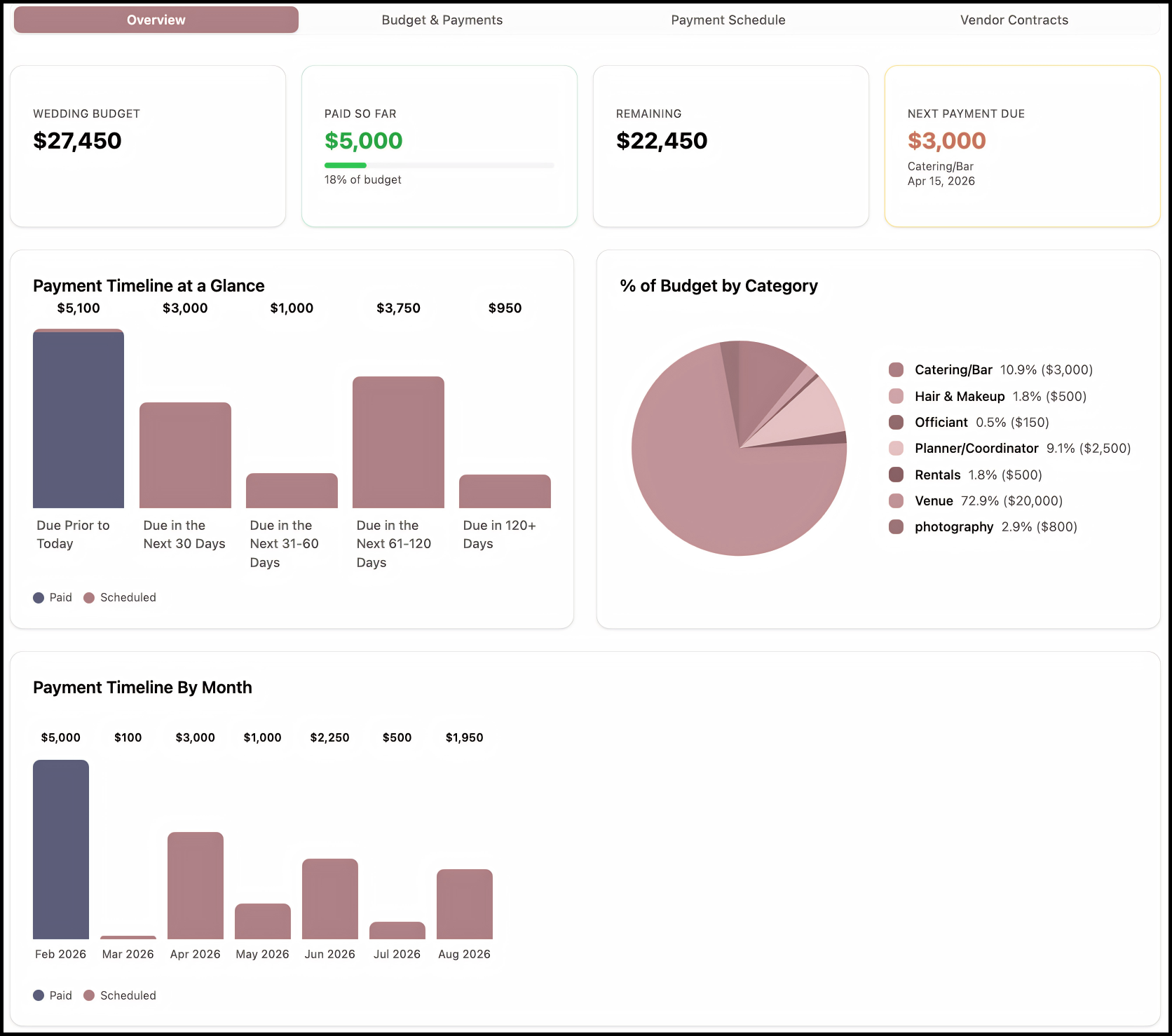Image resolution: width=1172 pixels, height=1036 pixels.
Task: Toggle the Paid legend in Payment Timeline By Month
Action: [39, 995]
